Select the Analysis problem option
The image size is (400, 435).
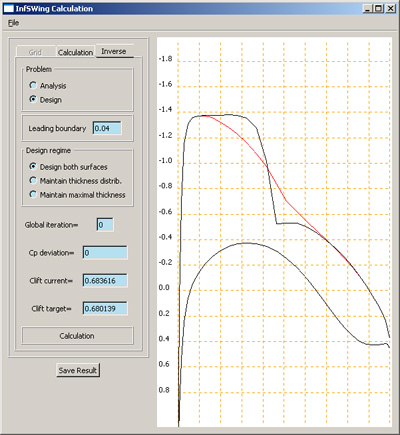(48, 86)
